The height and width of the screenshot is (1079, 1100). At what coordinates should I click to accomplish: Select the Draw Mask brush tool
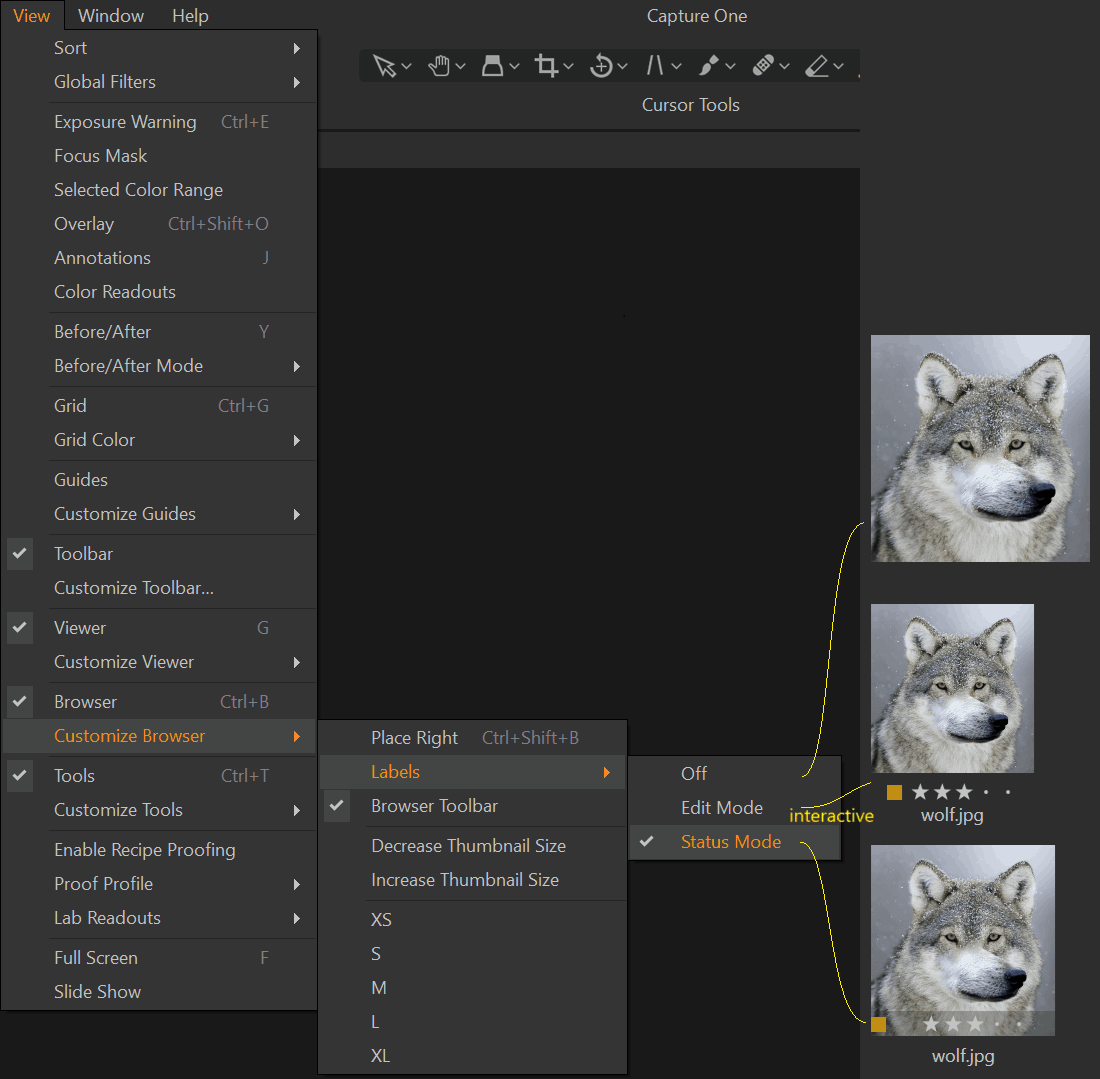[x=708, y=66]
